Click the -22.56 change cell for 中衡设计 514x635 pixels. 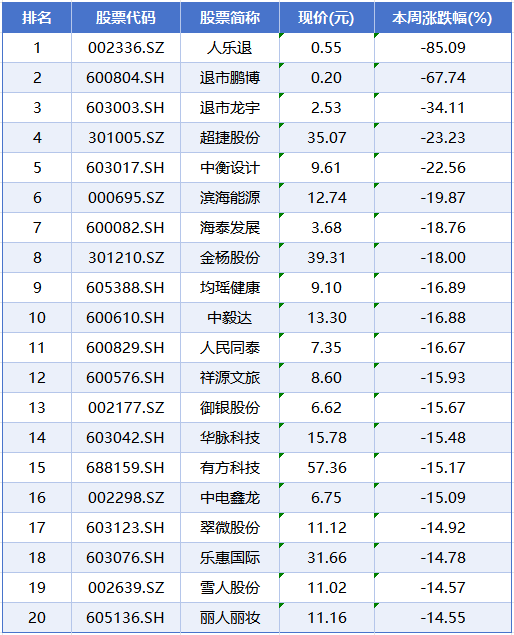(x=443, y=168)
